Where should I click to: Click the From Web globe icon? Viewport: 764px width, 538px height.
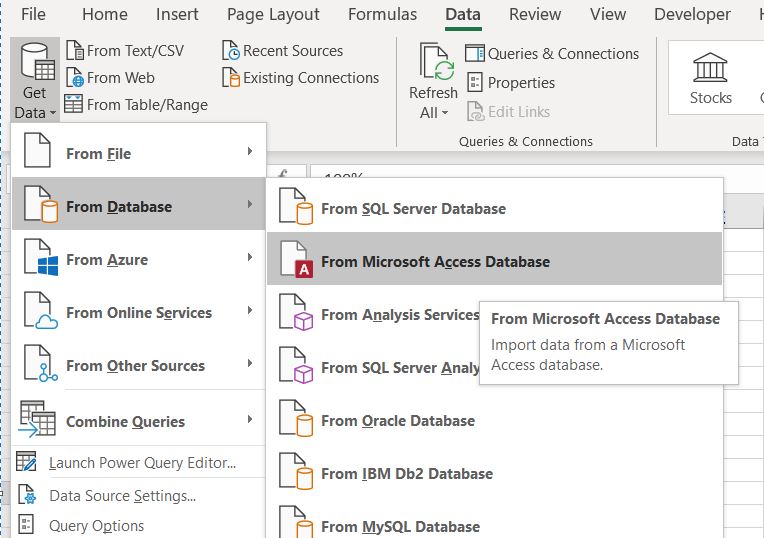pos(74,78)
